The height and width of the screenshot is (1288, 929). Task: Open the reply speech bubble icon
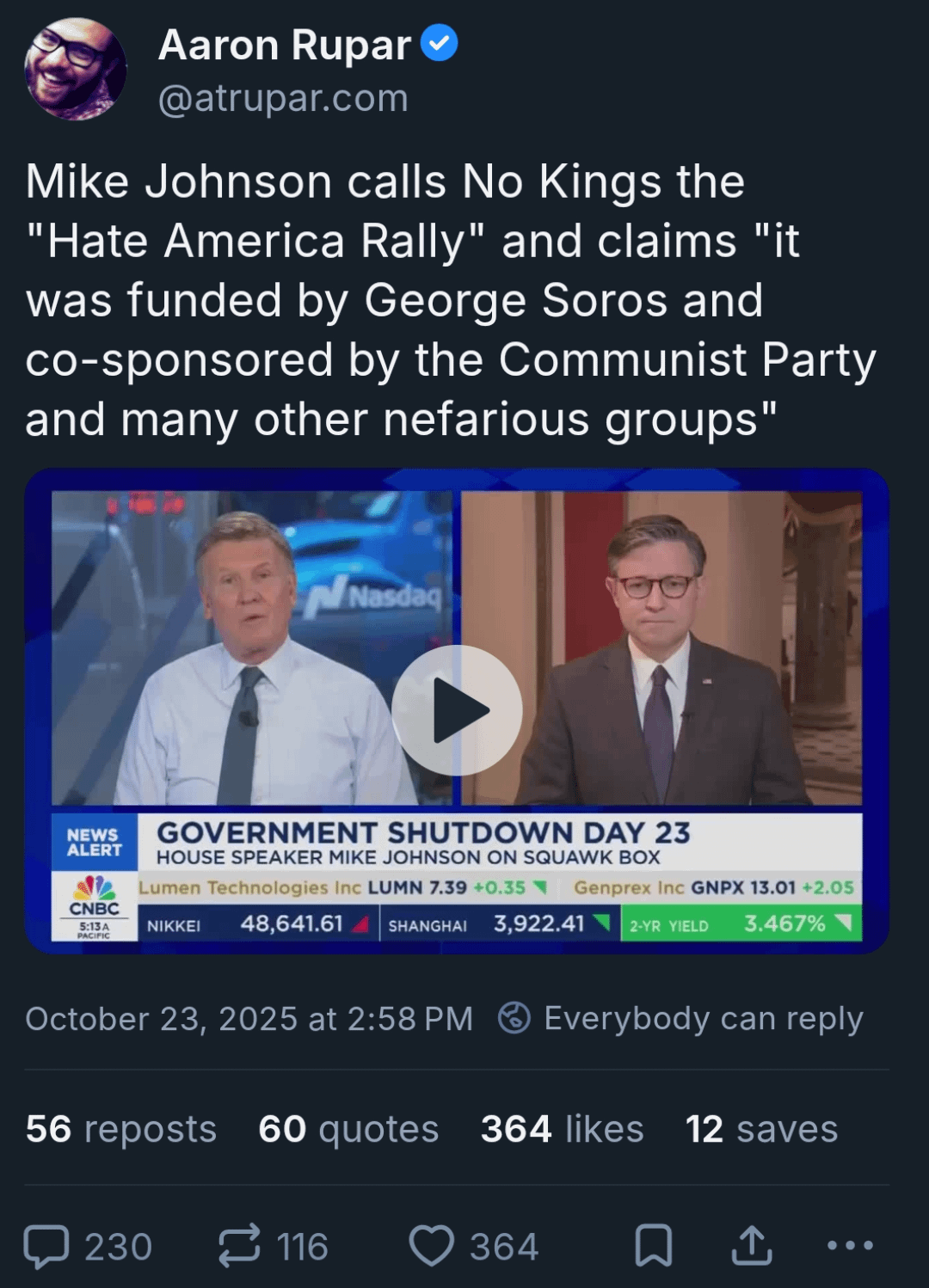click(x=46, y=1246)
